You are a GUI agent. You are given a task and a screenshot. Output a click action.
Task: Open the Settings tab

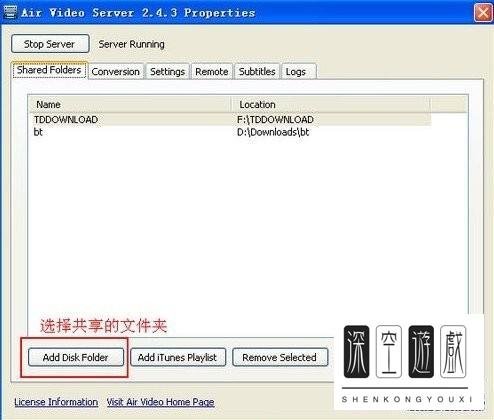pyautogui.click(x=167, y=71)
